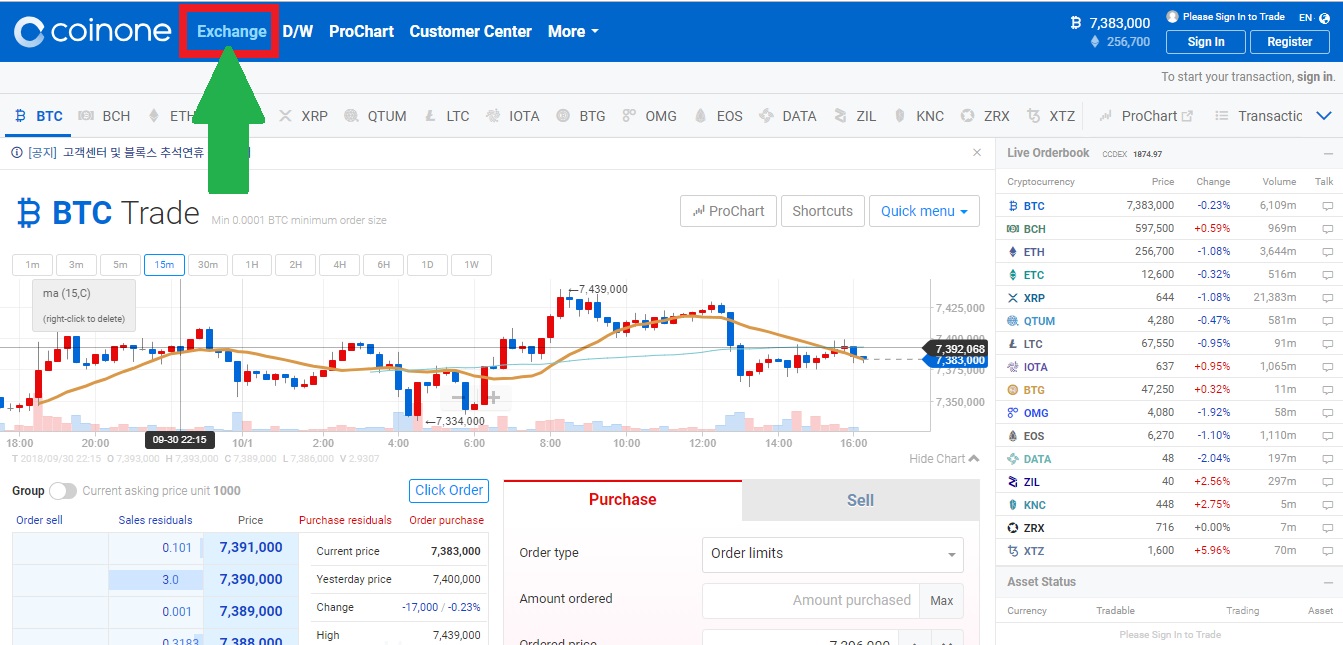Open talk chat for the EOS orderbook row
Image resolution: width=1343 pixels, height=645 pixels.
(x=1327, y=436)
